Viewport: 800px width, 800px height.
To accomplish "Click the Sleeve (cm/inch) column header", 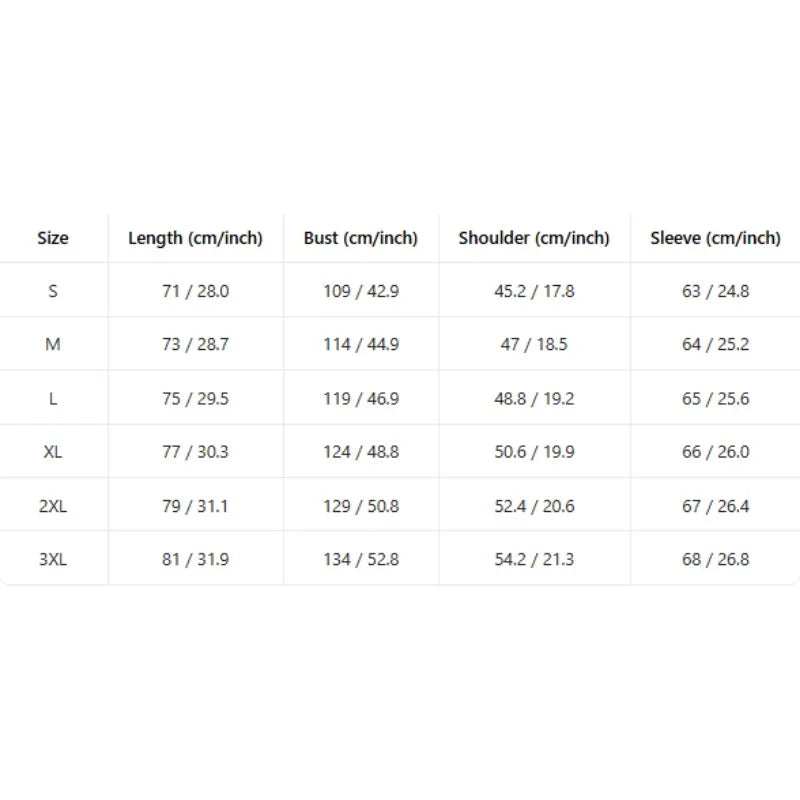I will click(715, 238).
